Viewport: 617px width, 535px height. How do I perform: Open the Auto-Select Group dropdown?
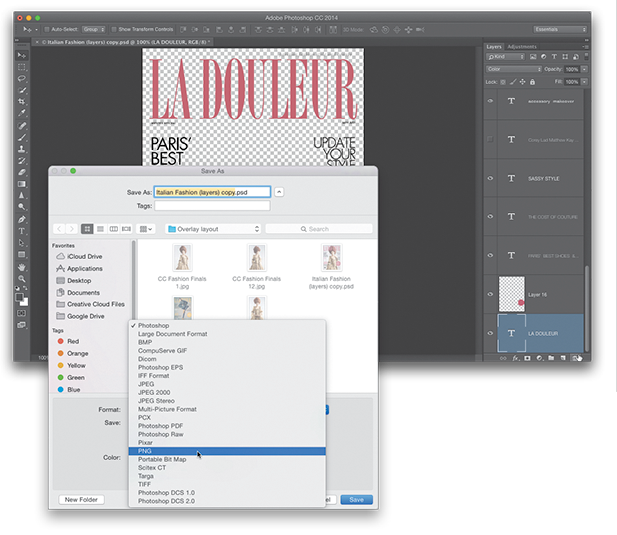[94, 30]
